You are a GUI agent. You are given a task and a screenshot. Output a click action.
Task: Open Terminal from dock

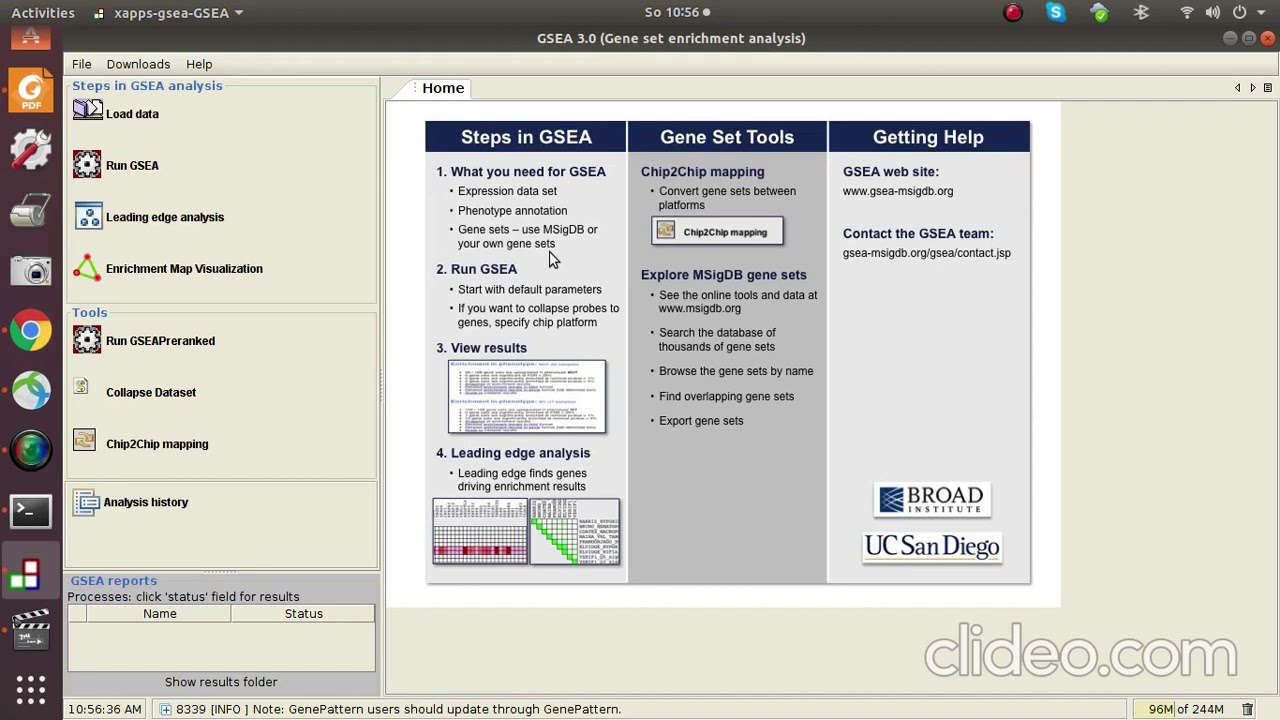31,511
